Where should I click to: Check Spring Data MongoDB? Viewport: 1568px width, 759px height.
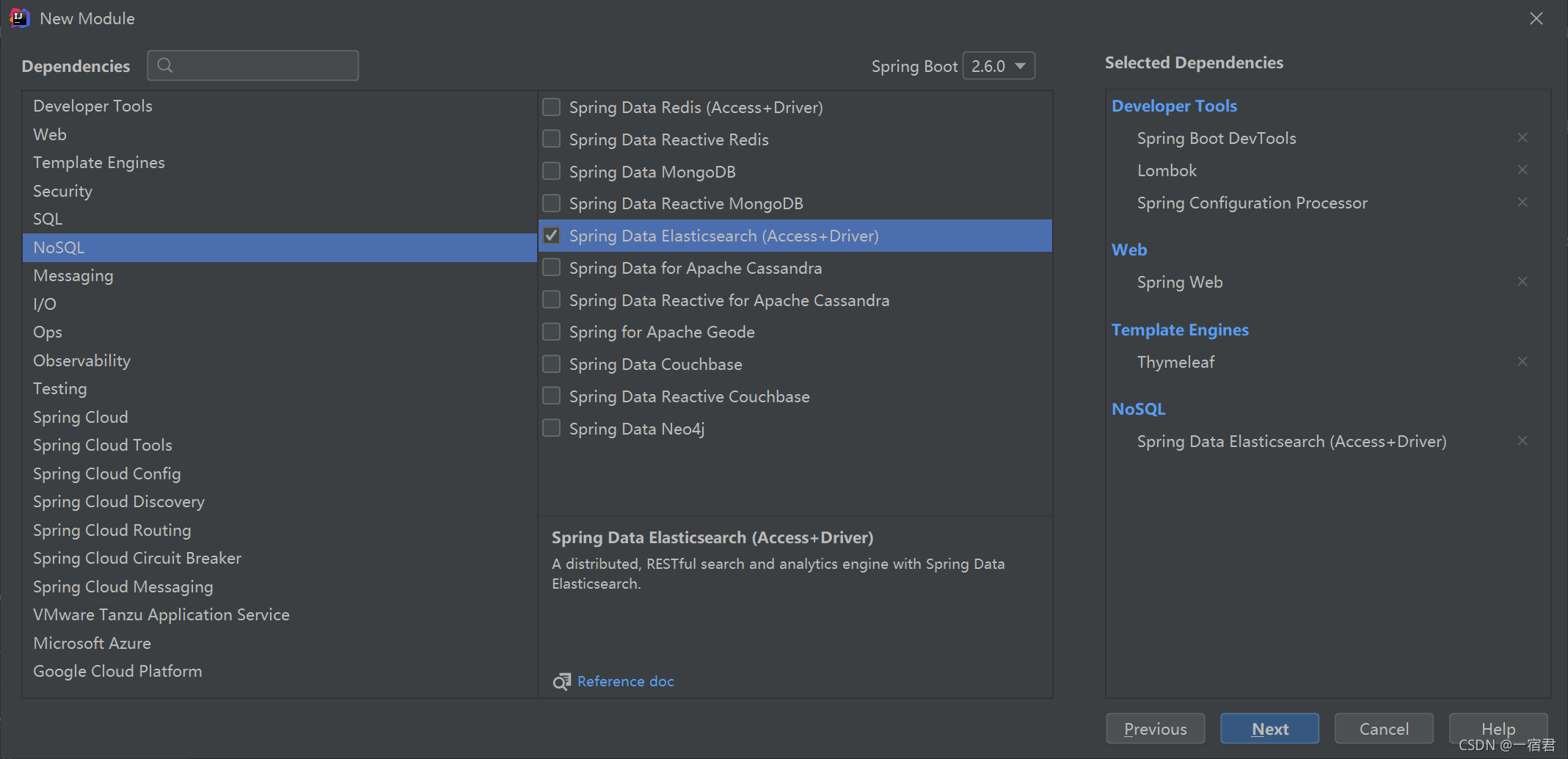pos(551,172)
